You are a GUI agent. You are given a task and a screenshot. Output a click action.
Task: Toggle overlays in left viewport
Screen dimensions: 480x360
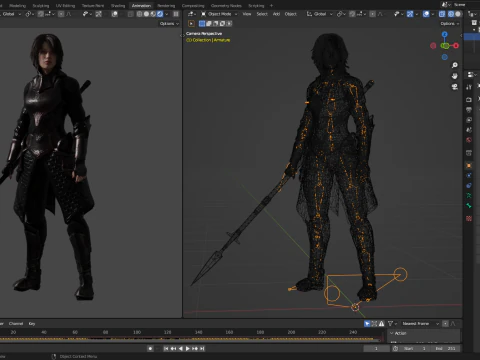tap(114, 14)
